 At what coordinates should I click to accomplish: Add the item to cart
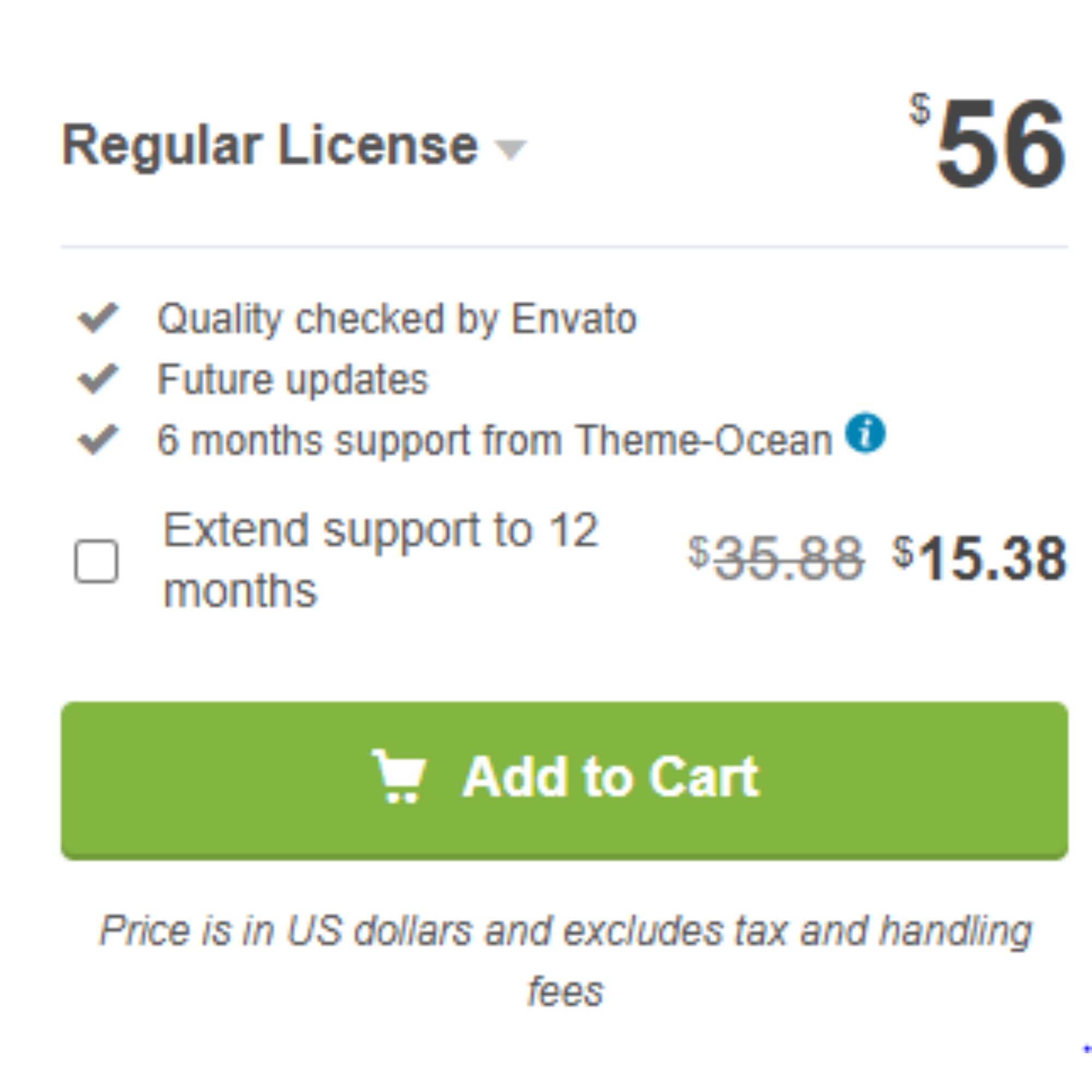[x=564, y=781]
